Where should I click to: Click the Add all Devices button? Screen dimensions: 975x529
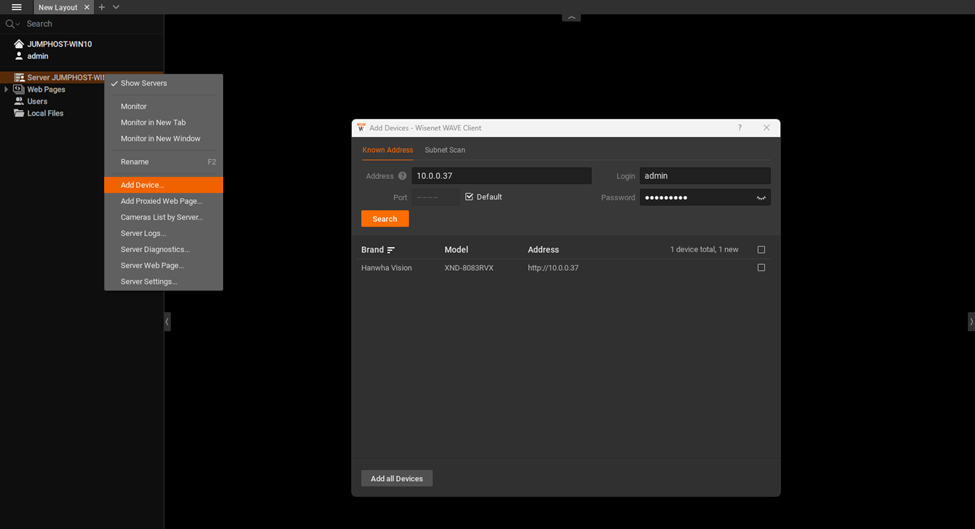[397, 479]
